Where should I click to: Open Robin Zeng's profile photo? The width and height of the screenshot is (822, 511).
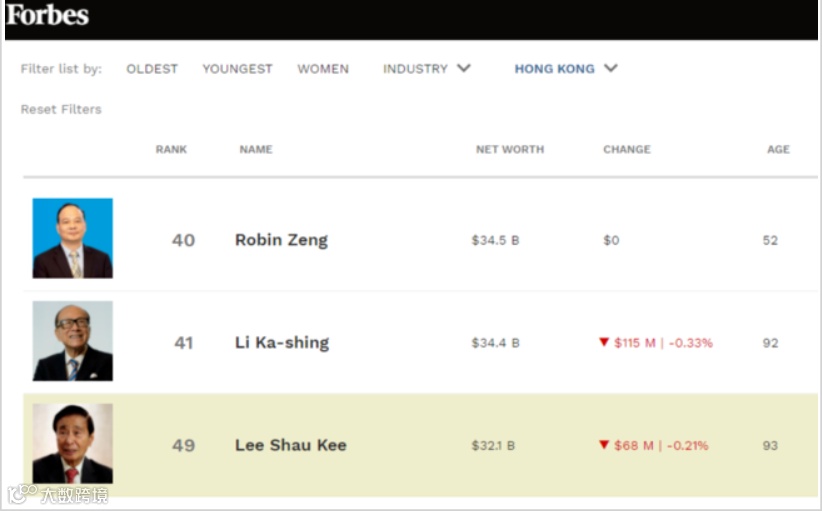click(72, 238)
